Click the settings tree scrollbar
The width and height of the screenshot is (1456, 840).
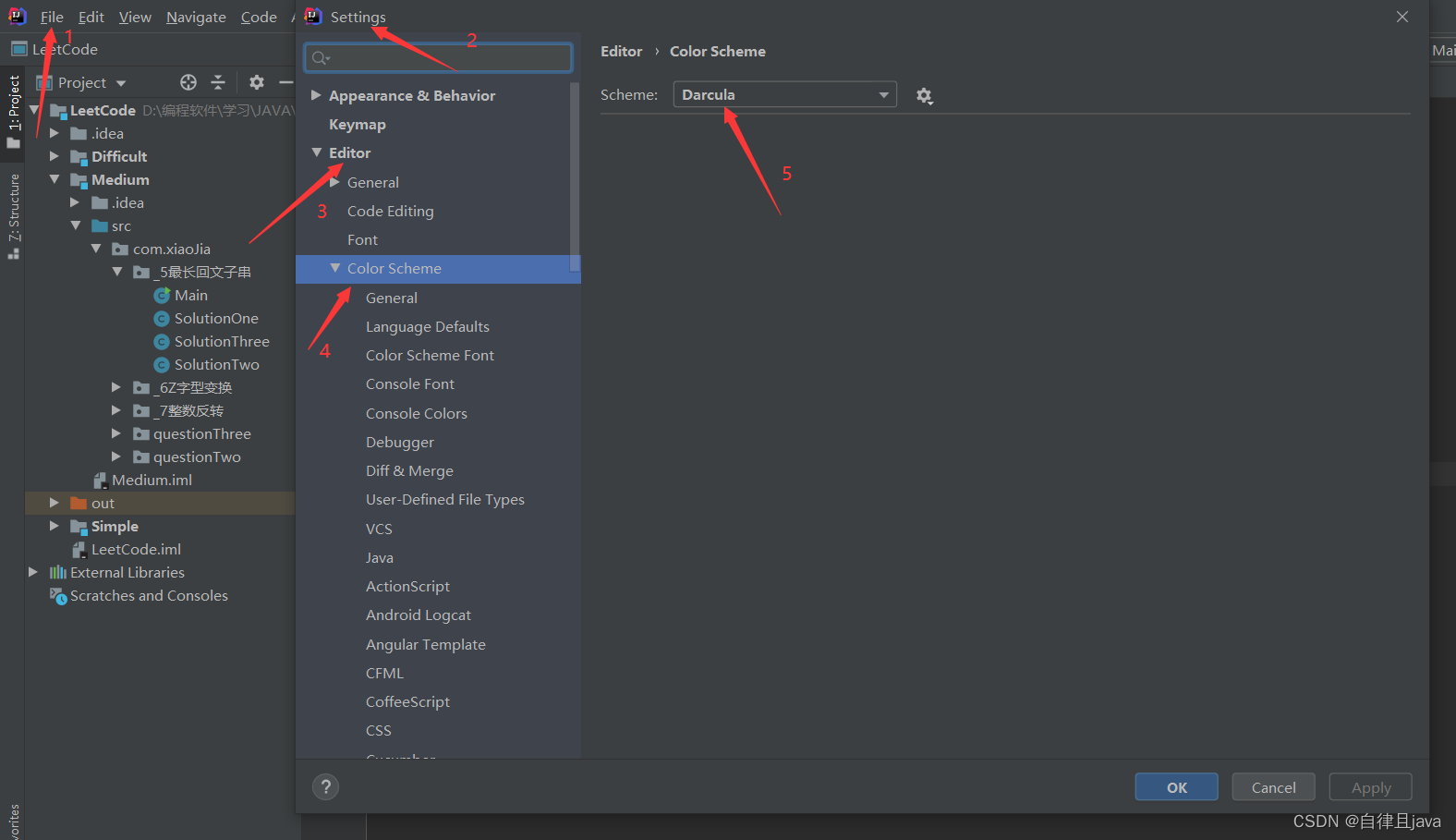(575, 176)
